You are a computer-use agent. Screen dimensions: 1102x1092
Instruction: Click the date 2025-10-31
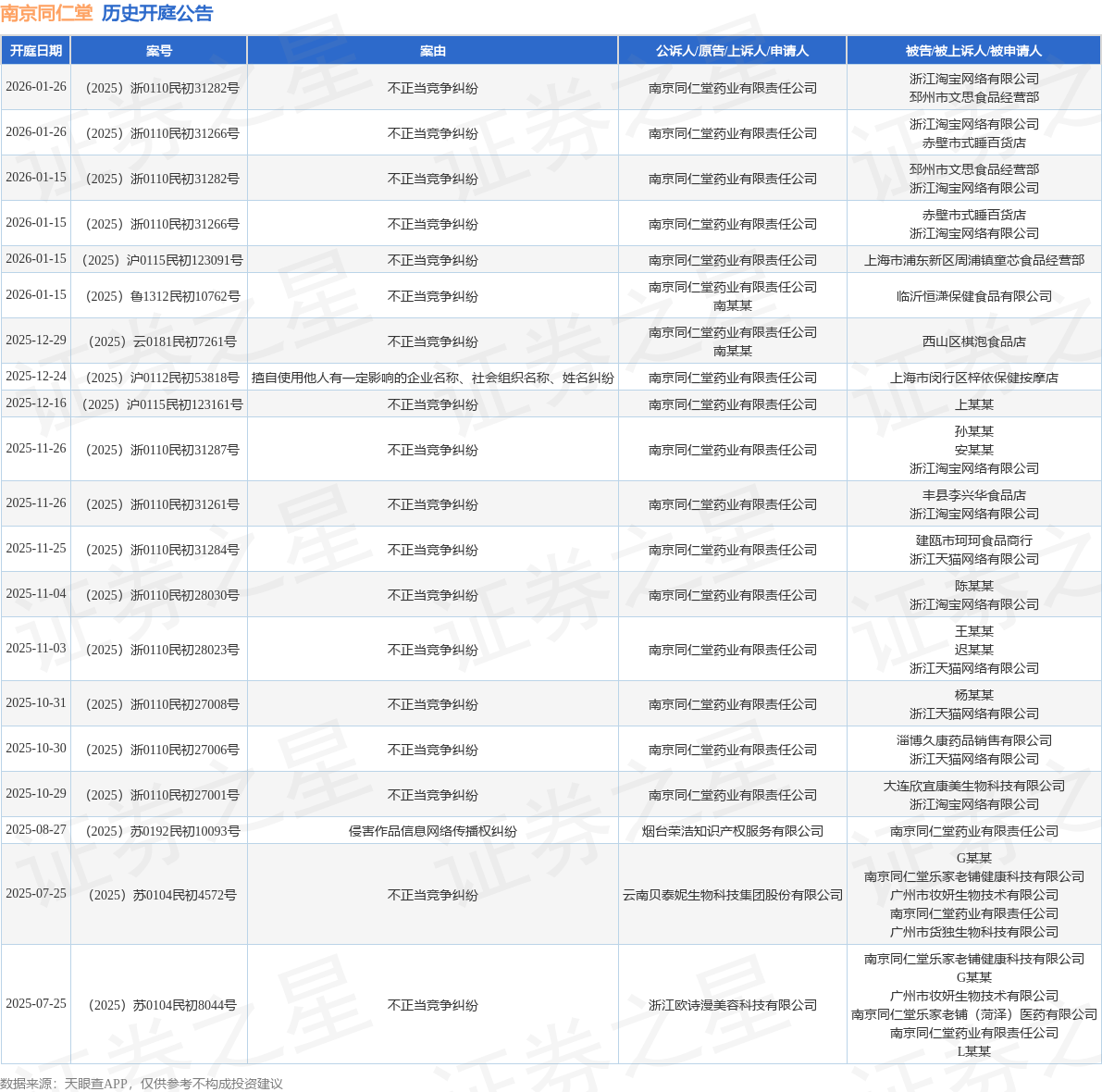click(36, 702)
